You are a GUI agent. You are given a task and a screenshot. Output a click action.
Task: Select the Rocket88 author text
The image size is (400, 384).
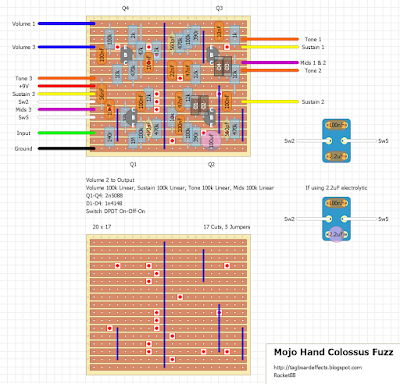tap(284, 375)
